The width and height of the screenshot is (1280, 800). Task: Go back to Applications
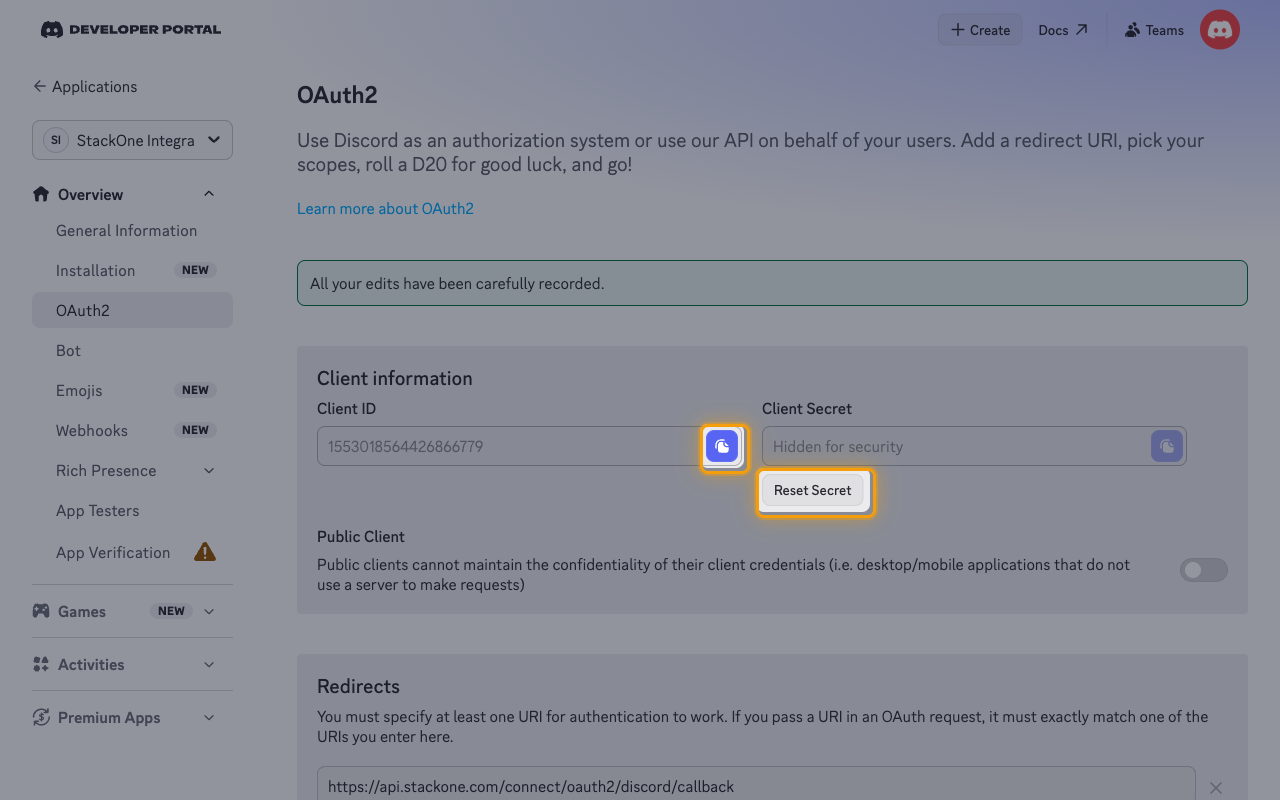(85, 86)
